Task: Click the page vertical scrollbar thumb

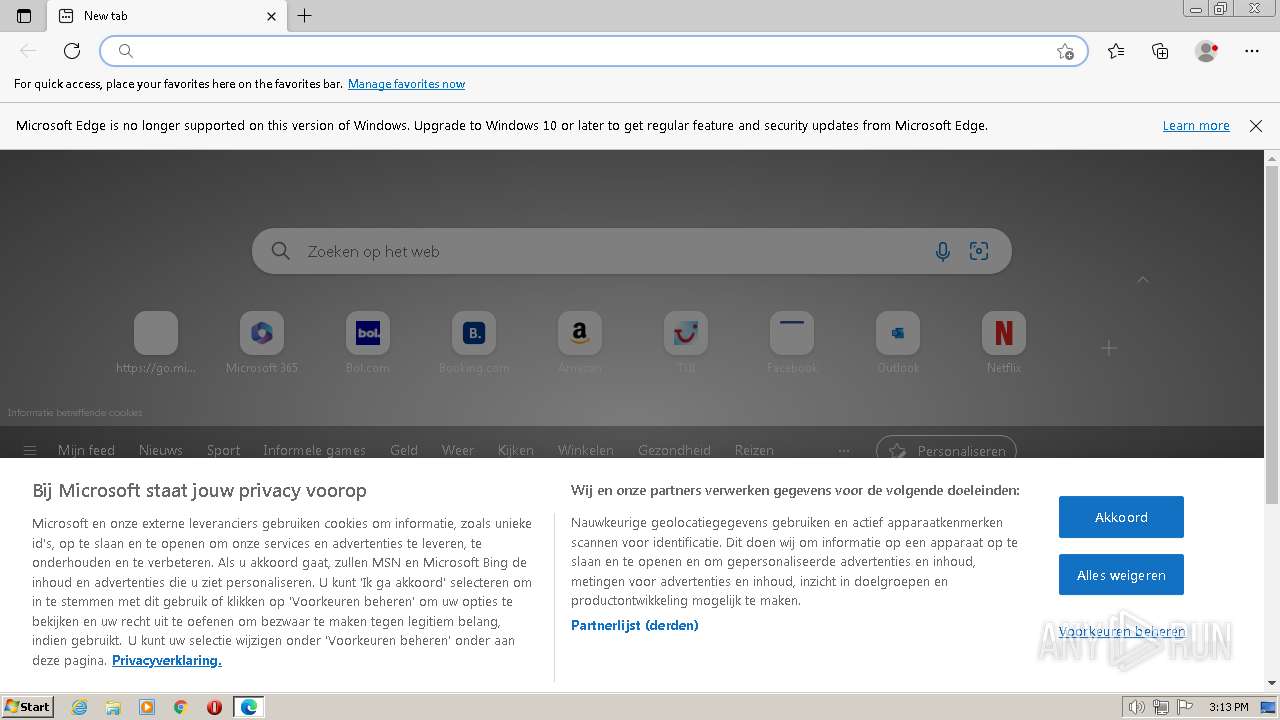Action: pyautogui.click(x=1272, y=333)
